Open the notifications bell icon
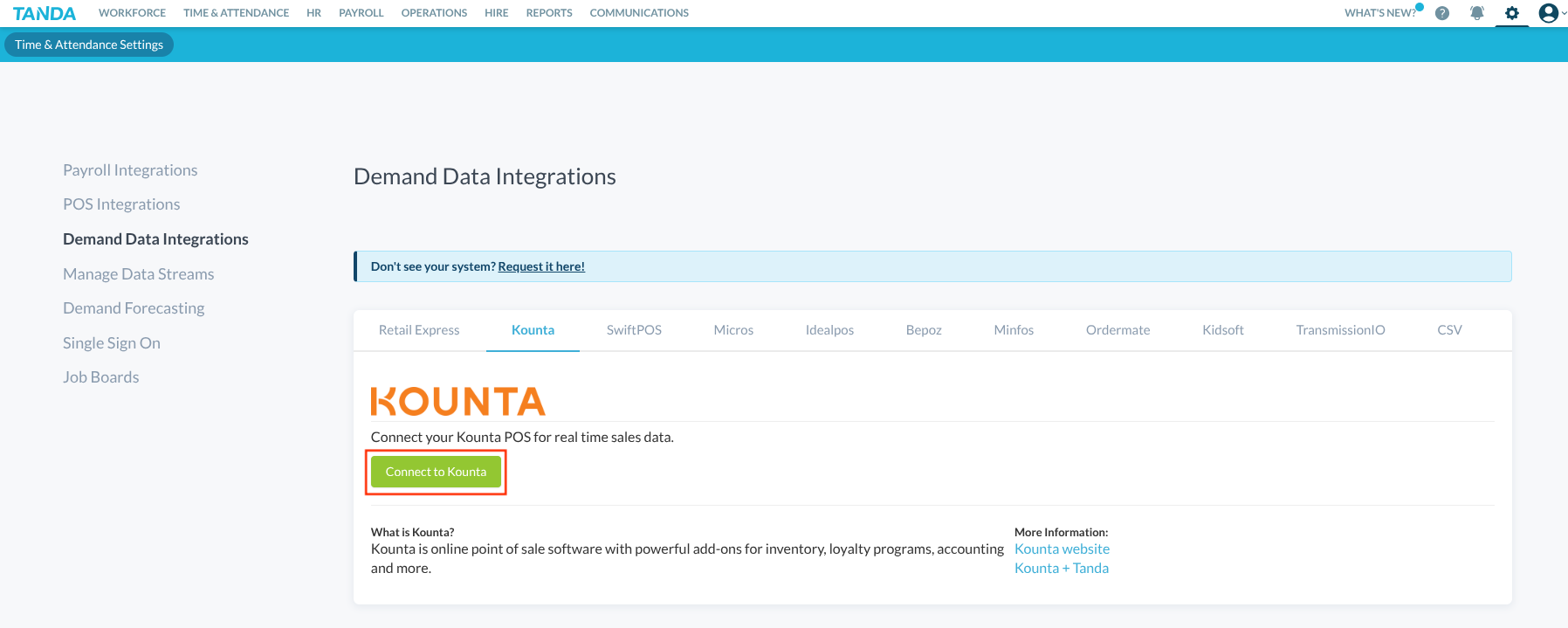 [1477, 13]
